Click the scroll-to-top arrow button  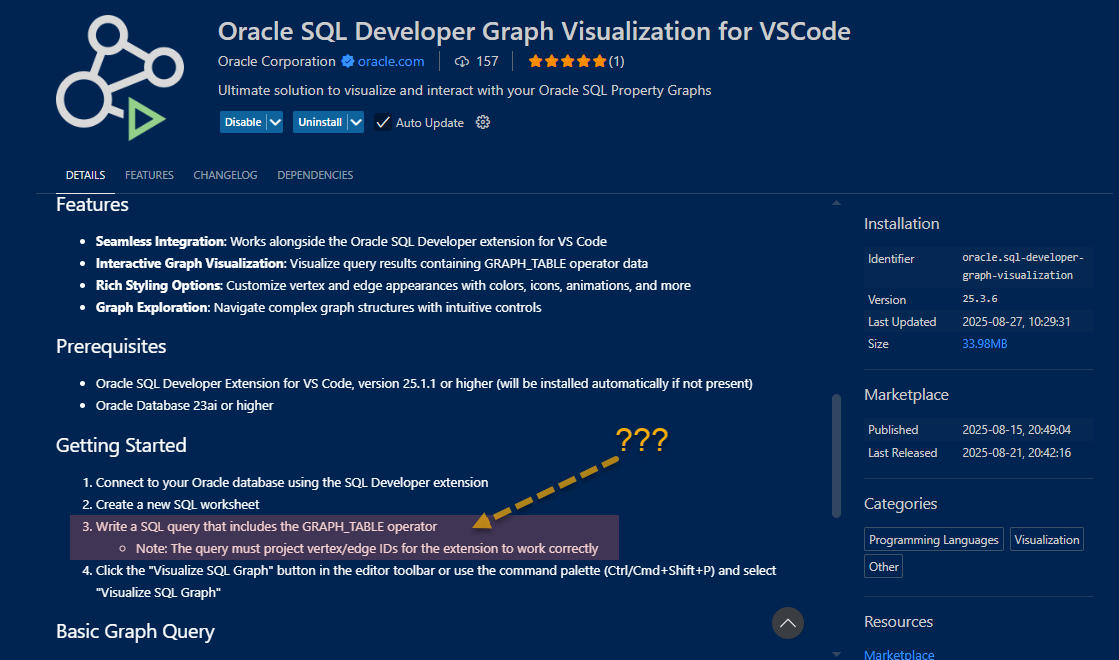click(788, 623)
